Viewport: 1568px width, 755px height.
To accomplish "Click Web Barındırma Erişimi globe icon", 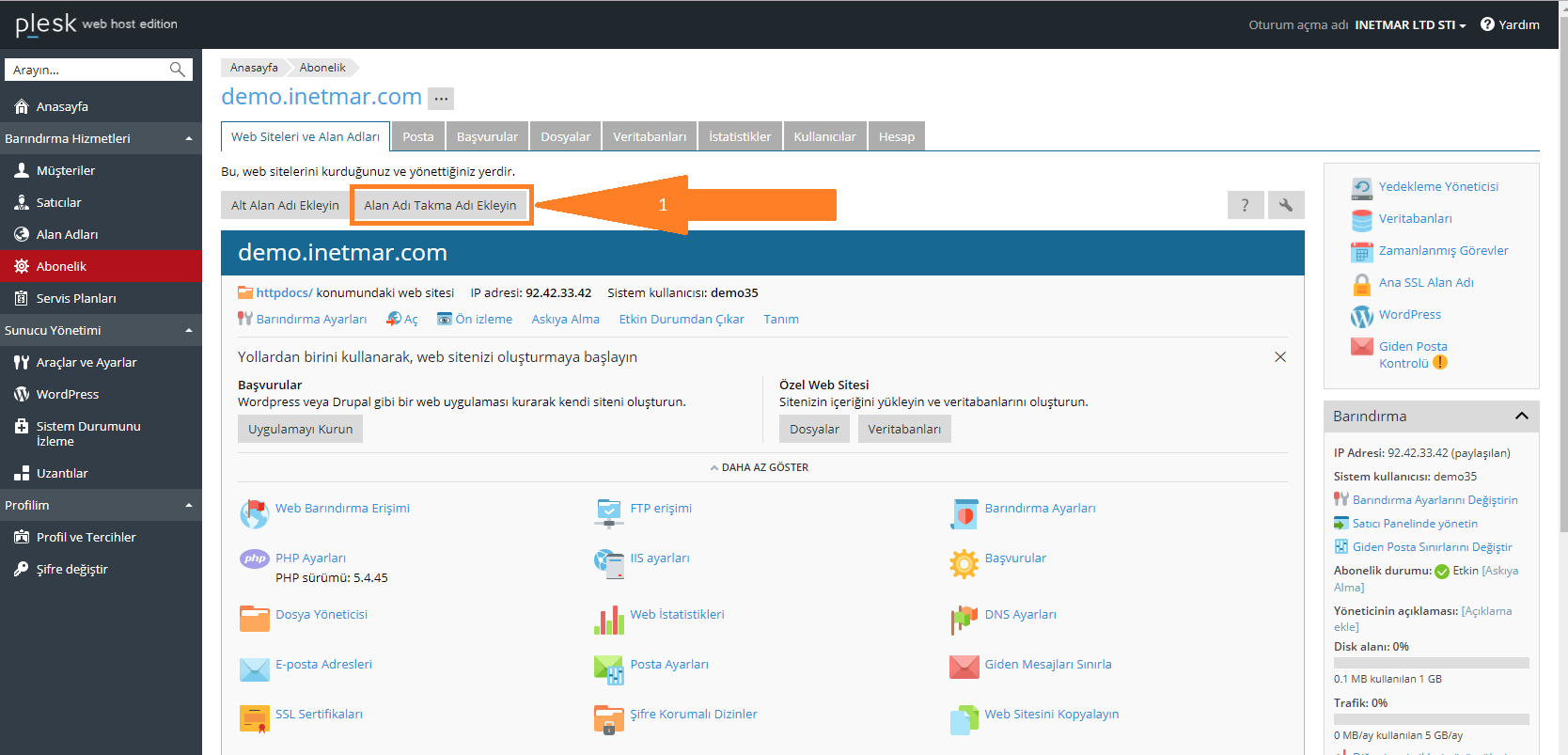I will 255,513.
